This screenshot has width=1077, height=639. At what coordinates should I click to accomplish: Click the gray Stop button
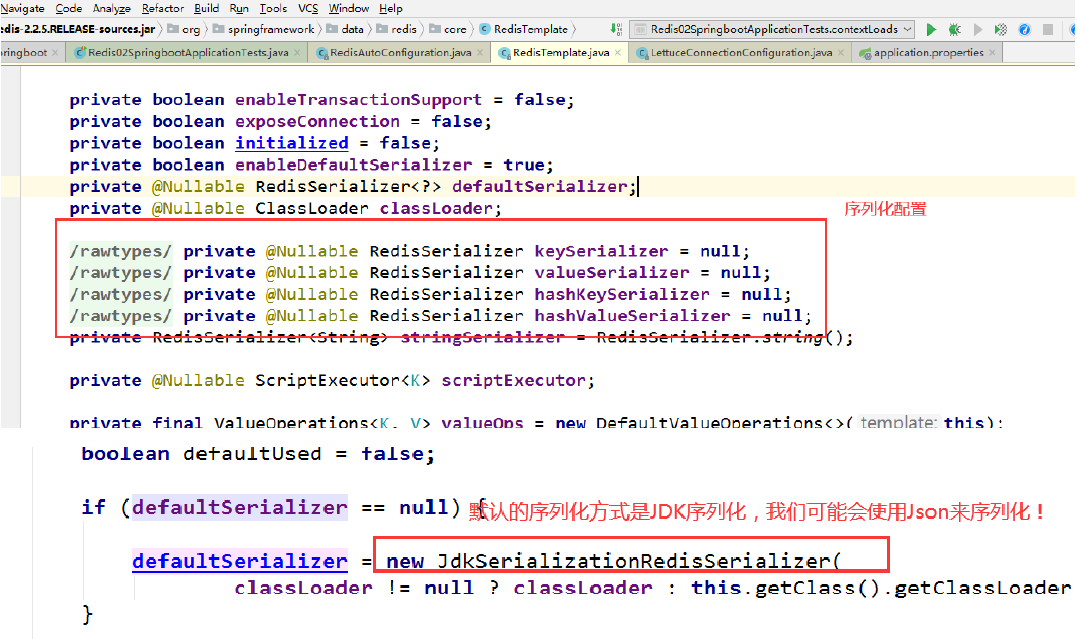1047,30
